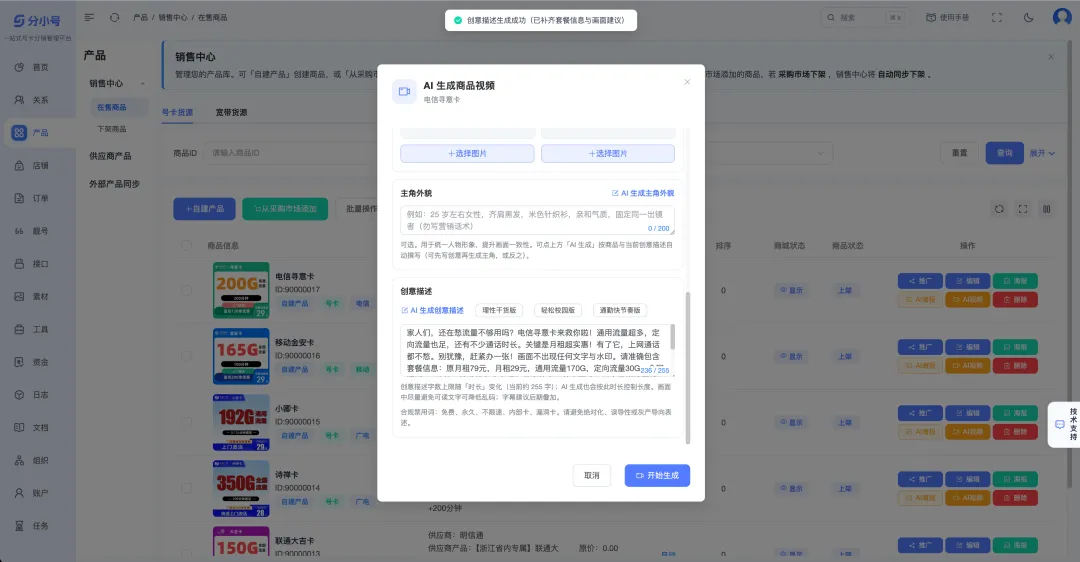Click the left +选择图片 button
The height and width of the screenshot is (562, 1080).
pos(467,154)
